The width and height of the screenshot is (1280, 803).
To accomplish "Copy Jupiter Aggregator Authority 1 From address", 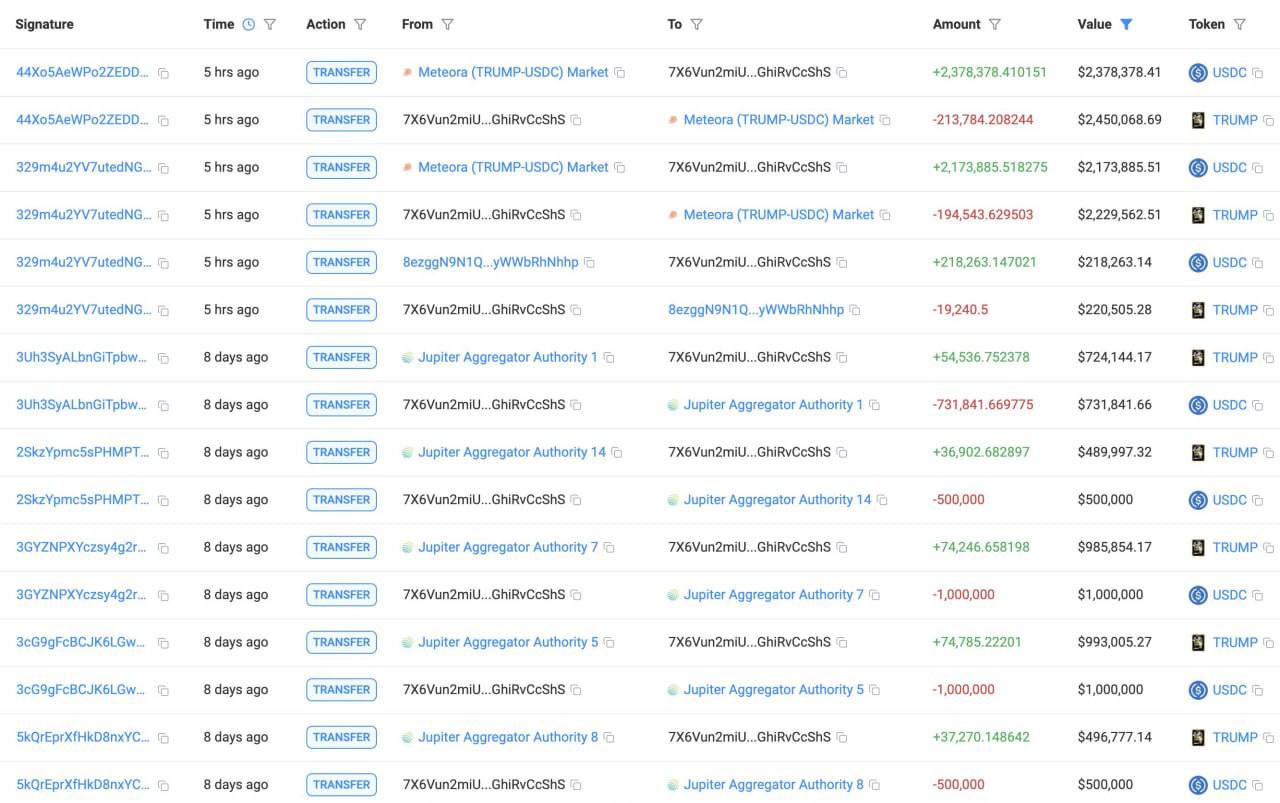I will pos(609,358).
